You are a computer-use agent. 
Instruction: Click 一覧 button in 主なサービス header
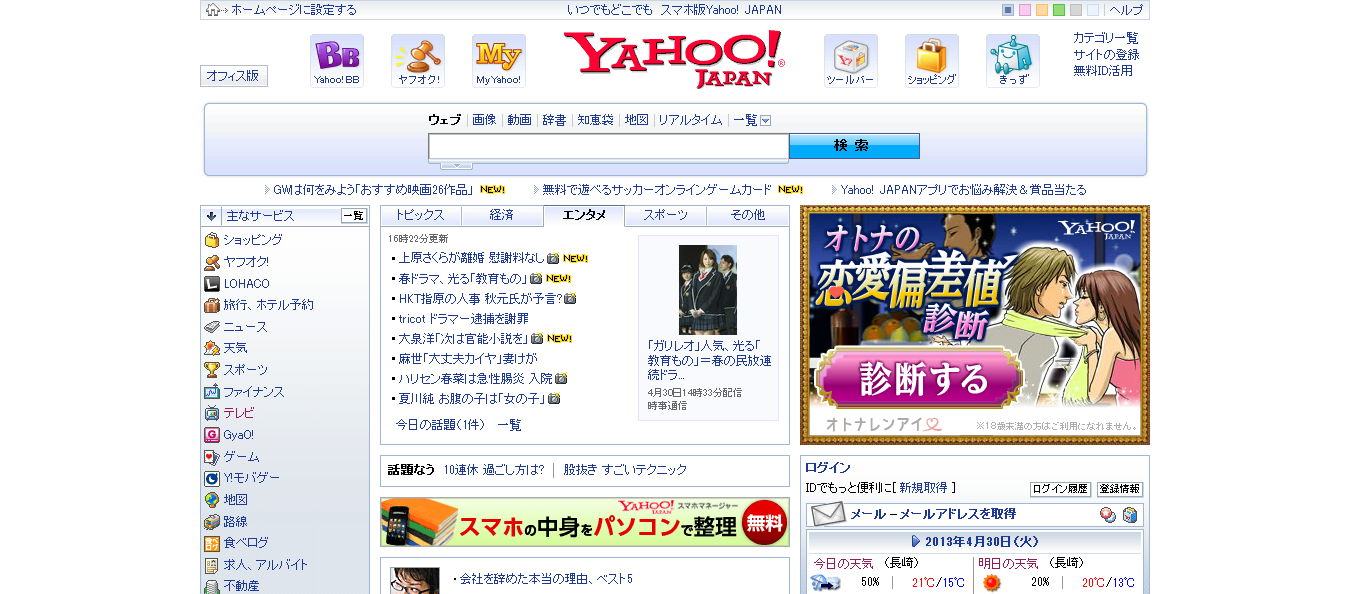(354, 216)
